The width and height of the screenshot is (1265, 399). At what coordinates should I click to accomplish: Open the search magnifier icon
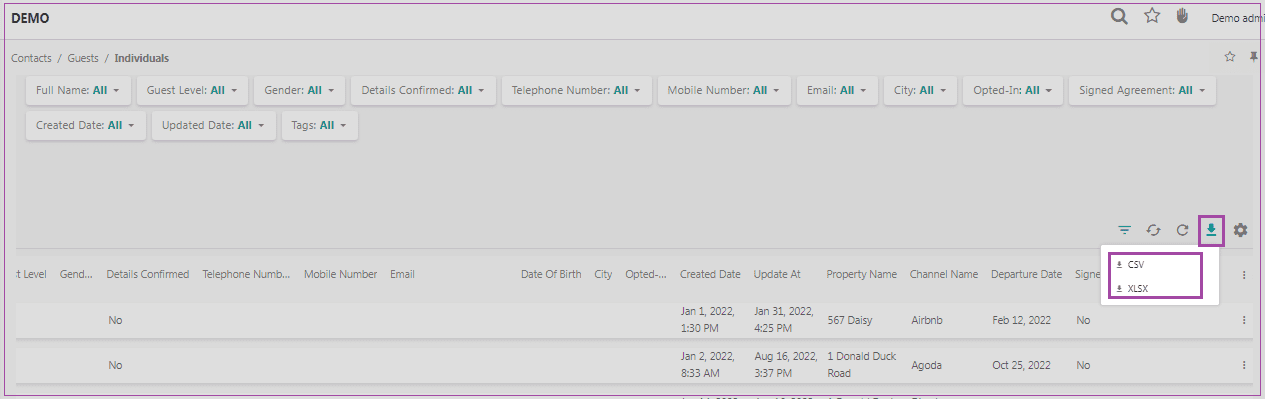pyautogui.click(x=1121, y=17)
